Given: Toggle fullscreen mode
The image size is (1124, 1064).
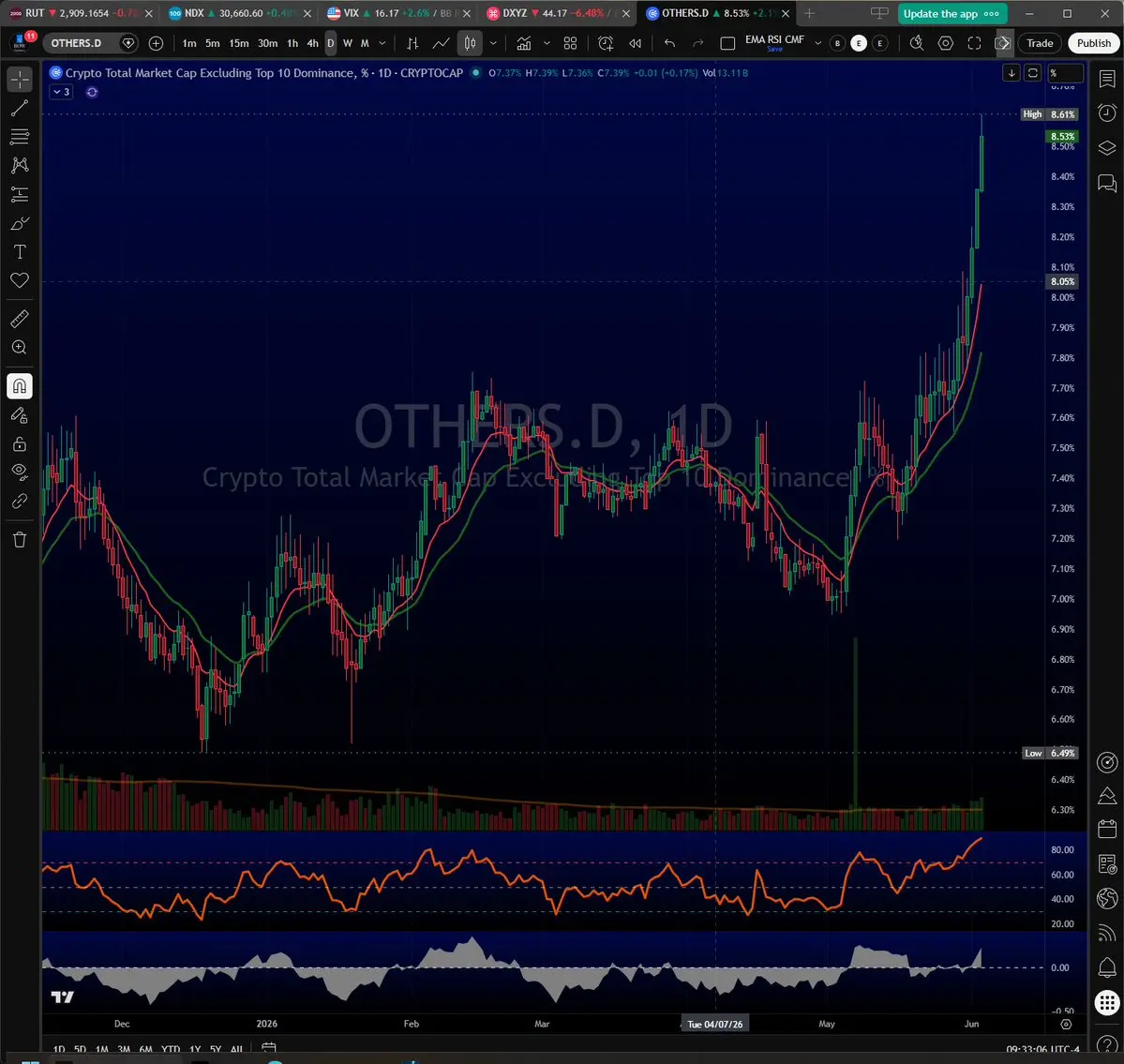Looking at the screenshot, I should tap(974, 43).
